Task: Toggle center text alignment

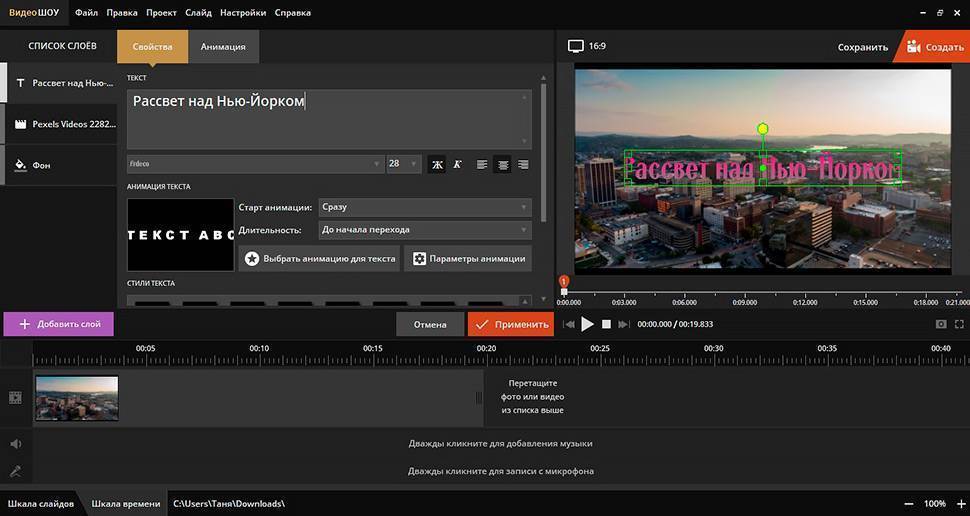Action: pos(502,164)
